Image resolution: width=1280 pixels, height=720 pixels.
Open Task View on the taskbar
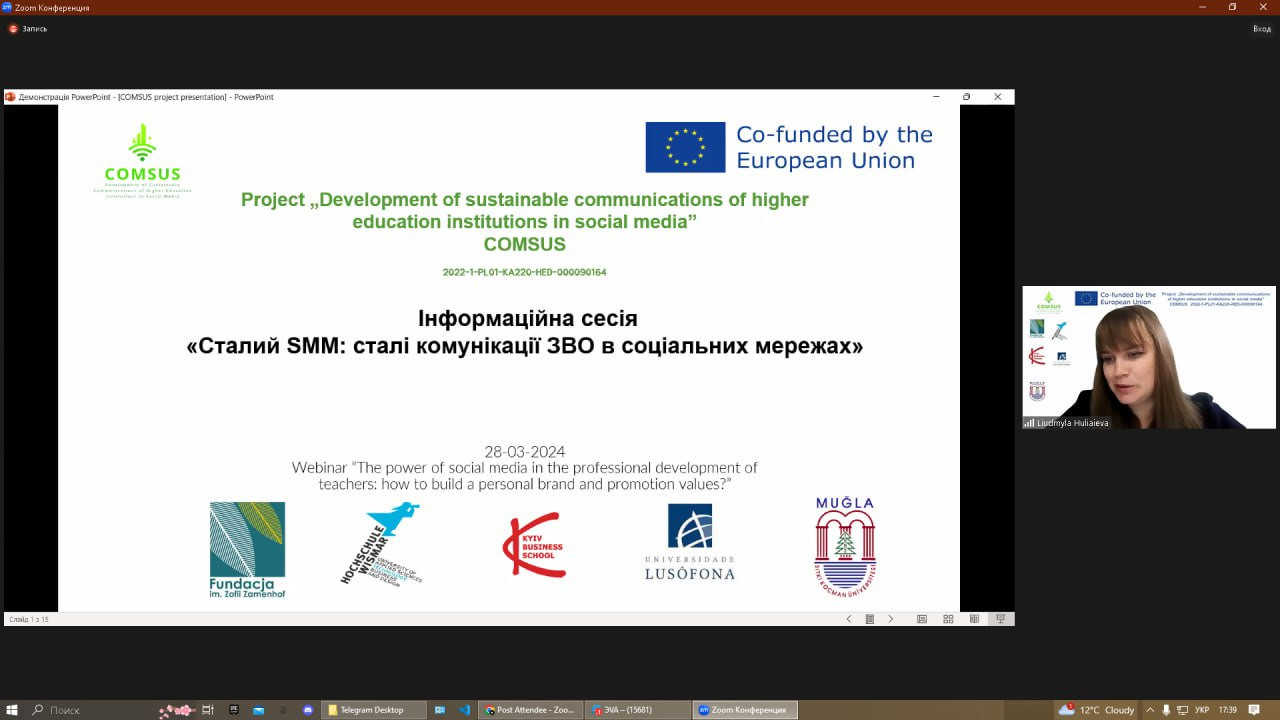(208, 710)
